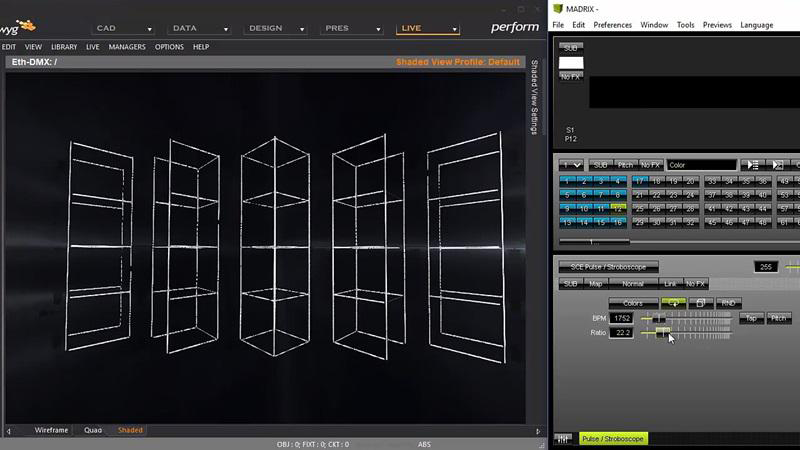The image size is (800, 450).
Task: Toggle the Link button
Action: [670, 284]
